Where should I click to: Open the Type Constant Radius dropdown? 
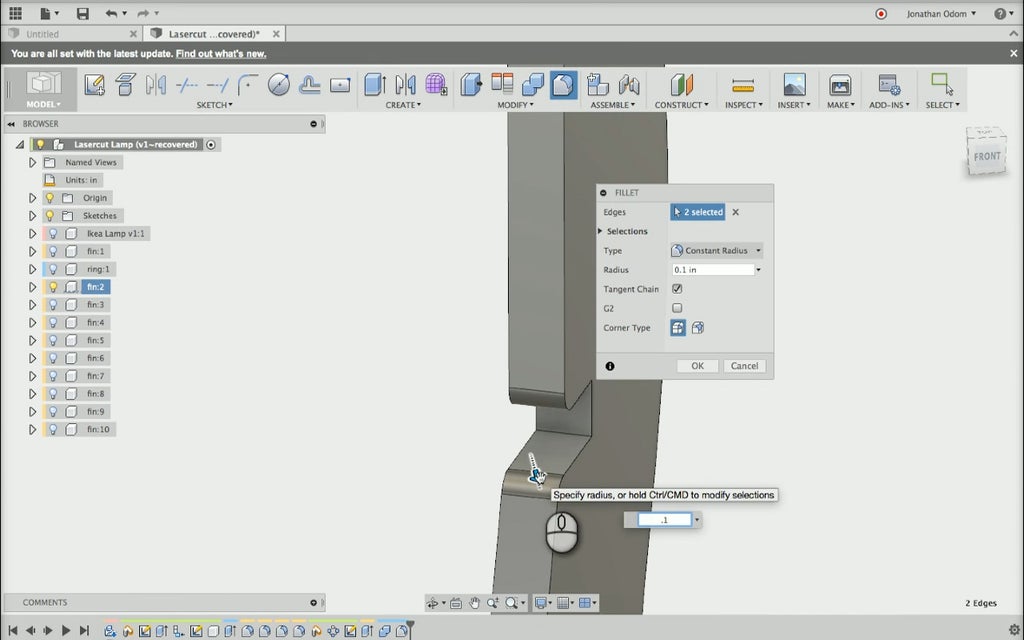click(717, 251)
